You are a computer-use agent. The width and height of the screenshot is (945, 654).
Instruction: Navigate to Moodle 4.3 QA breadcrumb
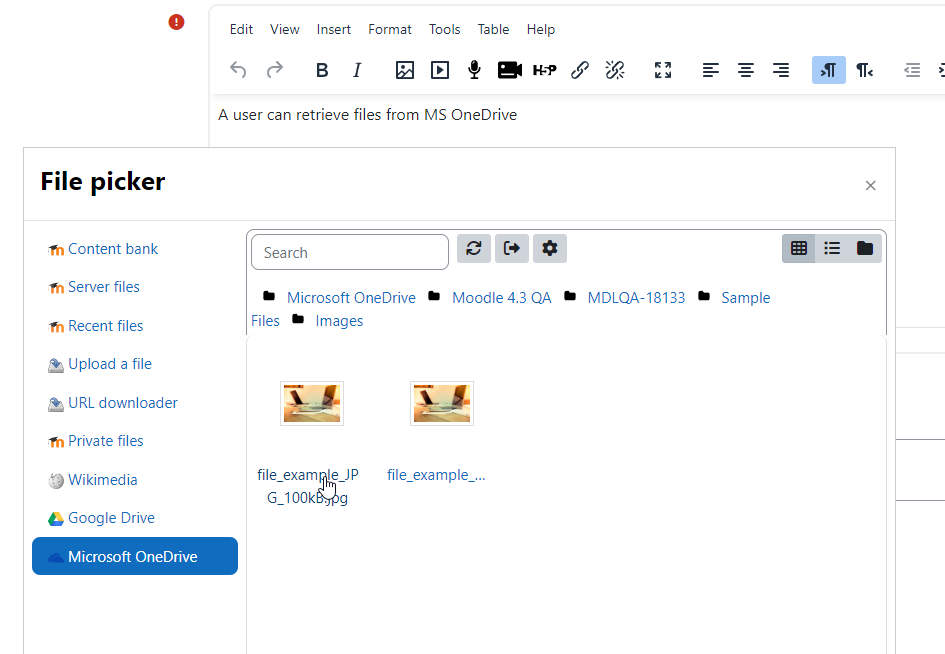point(501,298)
